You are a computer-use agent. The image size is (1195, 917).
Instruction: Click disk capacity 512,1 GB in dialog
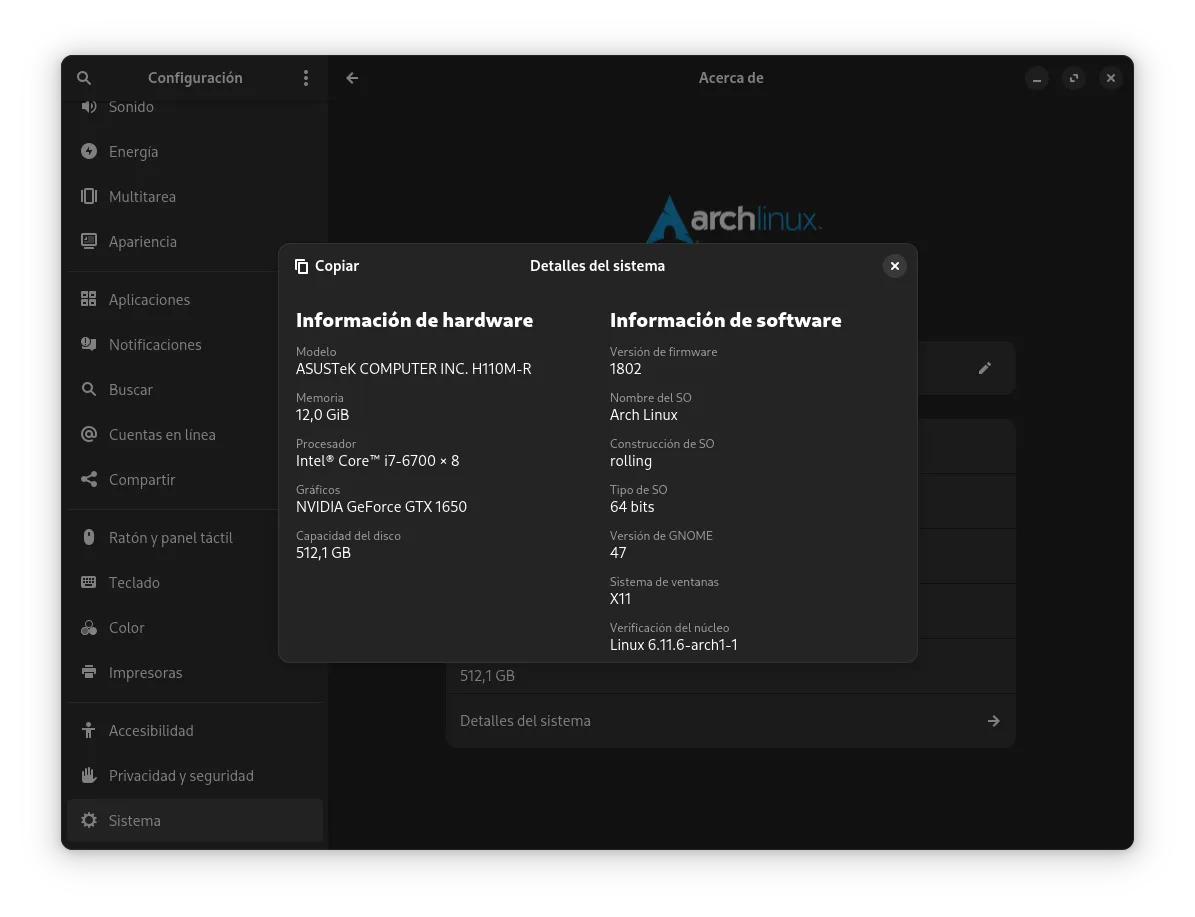(x=323, y=553)
